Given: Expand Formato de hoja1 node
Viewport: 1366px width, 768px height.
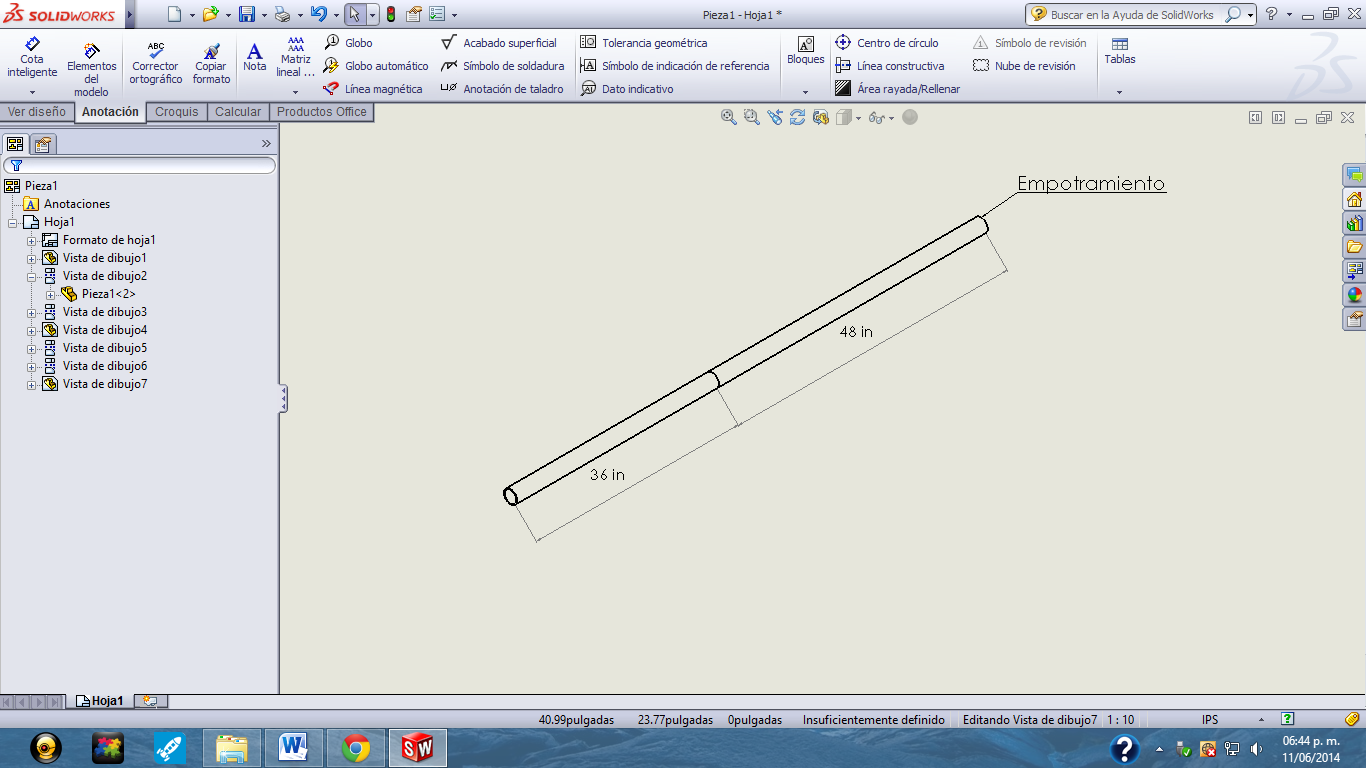Looking at the screenshot, I should coord(32,240).
